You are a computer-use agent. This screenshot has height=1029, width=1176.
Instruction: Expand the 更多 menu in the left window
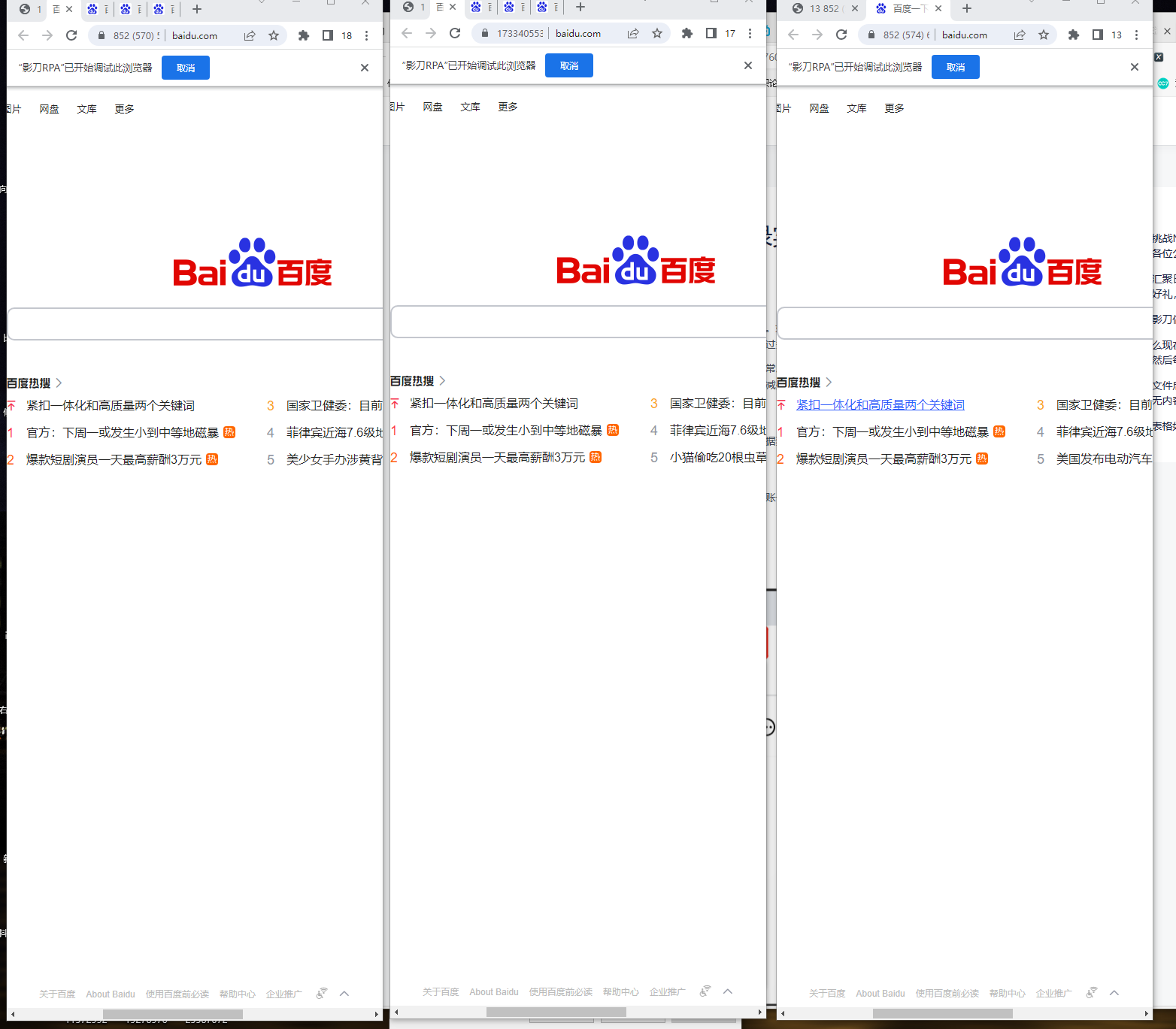point(124,109)
